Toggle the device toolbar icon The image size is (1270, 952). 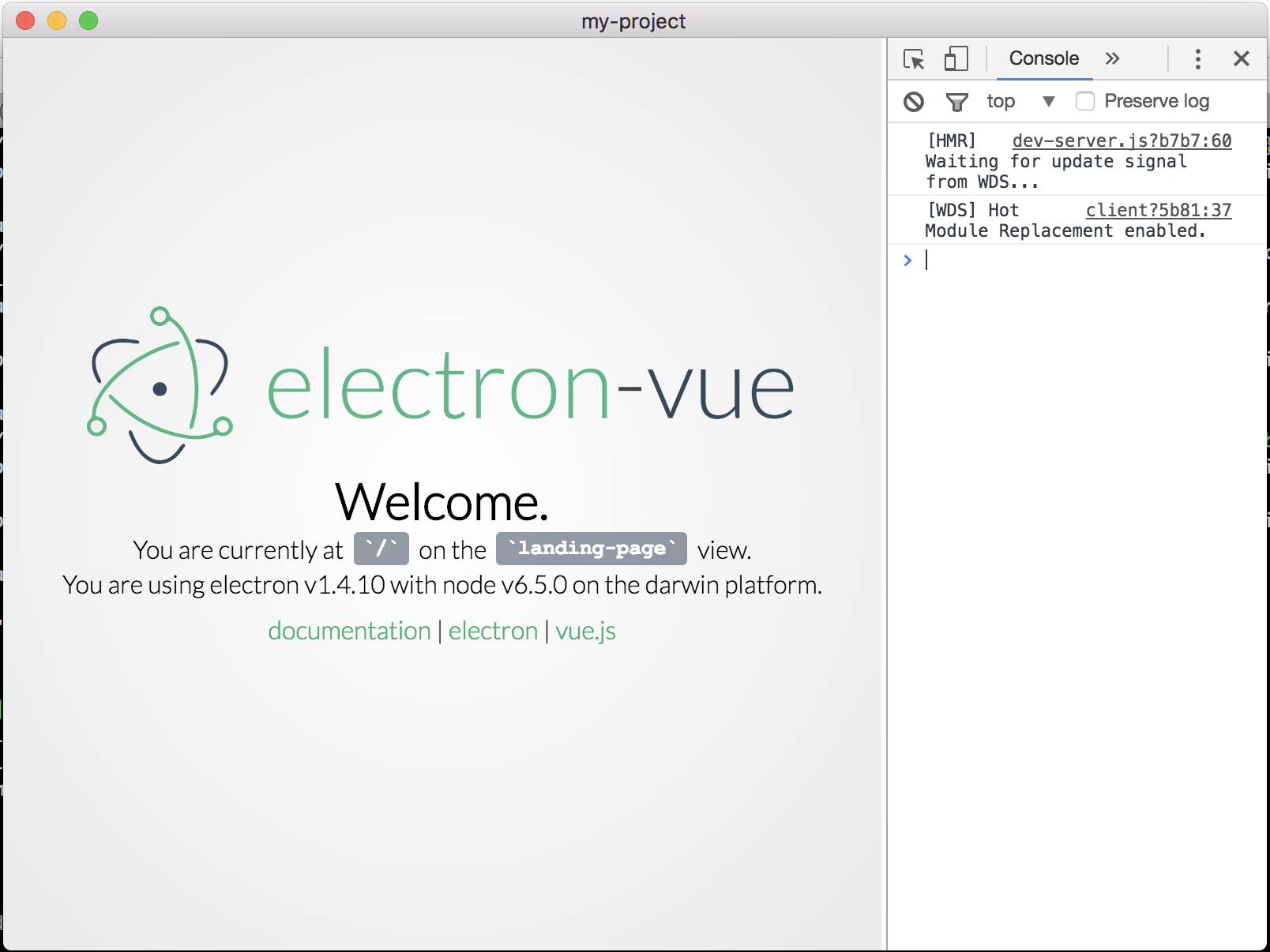click(x=956, y=58)
